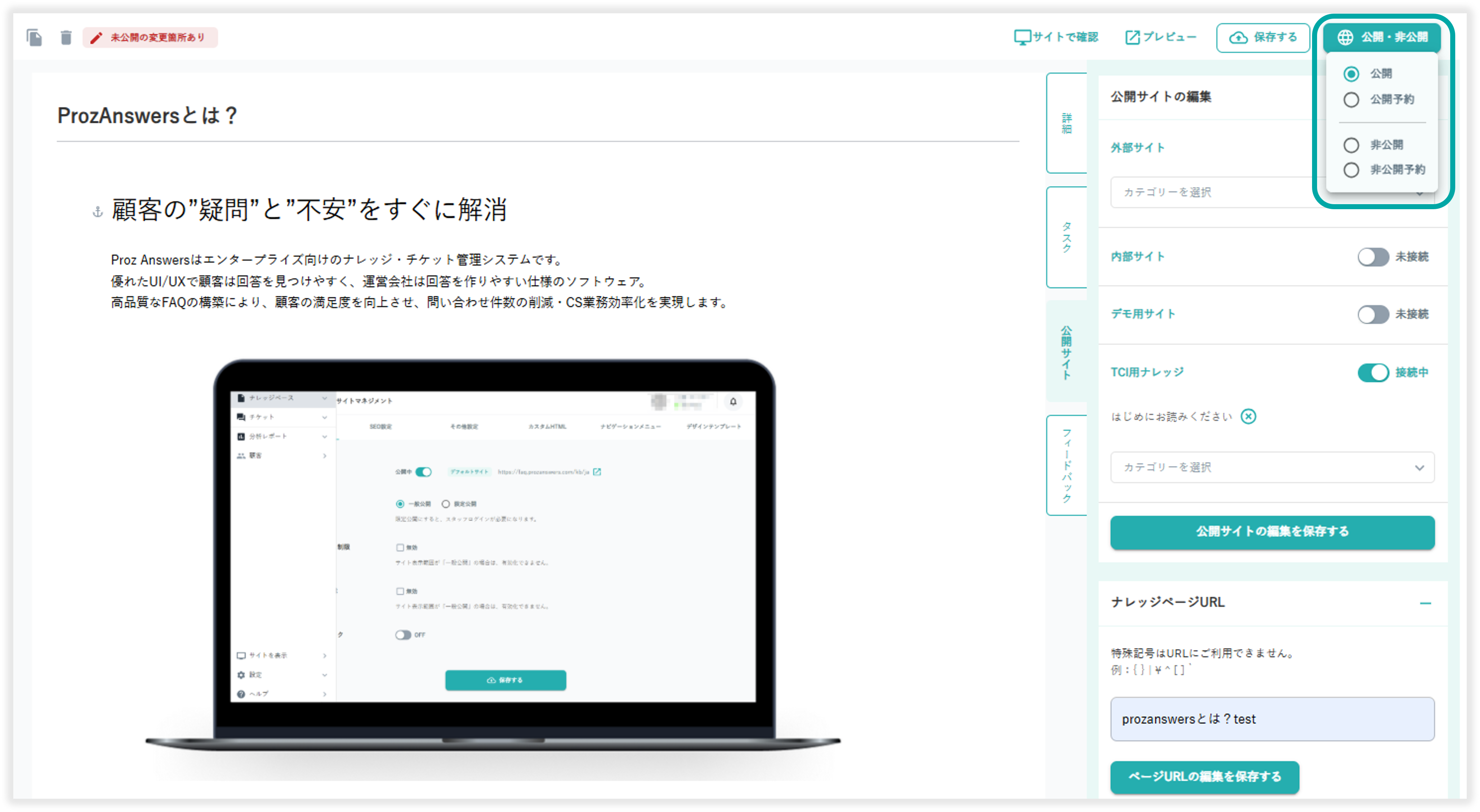Click the globe icon on 公開・非公開 button

1345,37
